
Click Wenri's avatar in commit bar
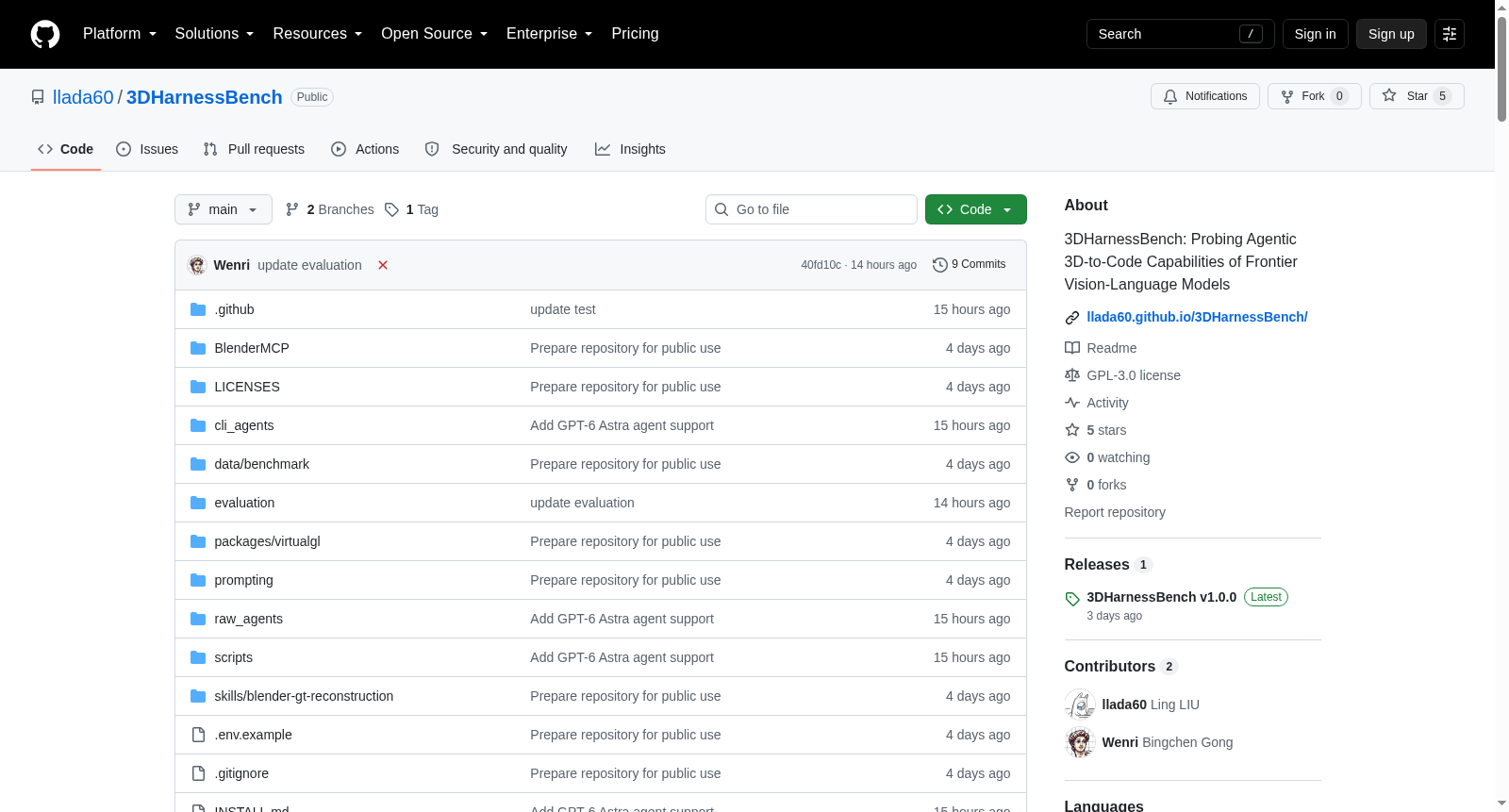tap(197, 265)
